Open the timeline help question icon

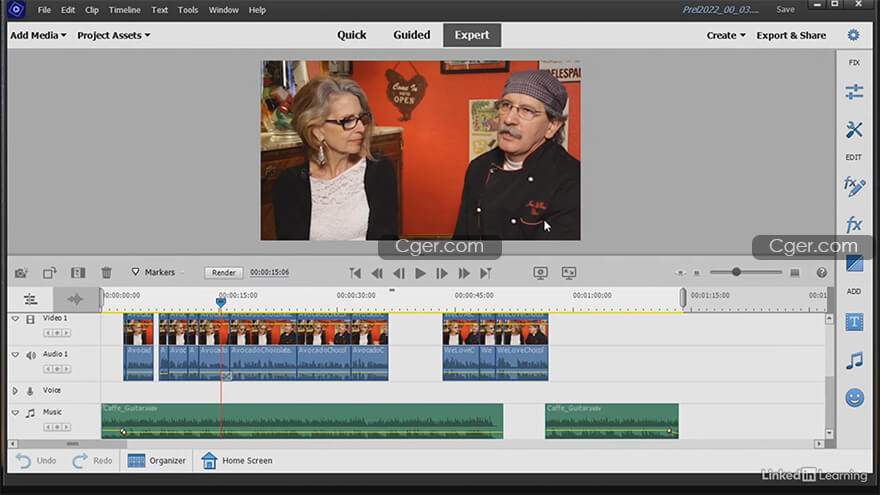822,273
